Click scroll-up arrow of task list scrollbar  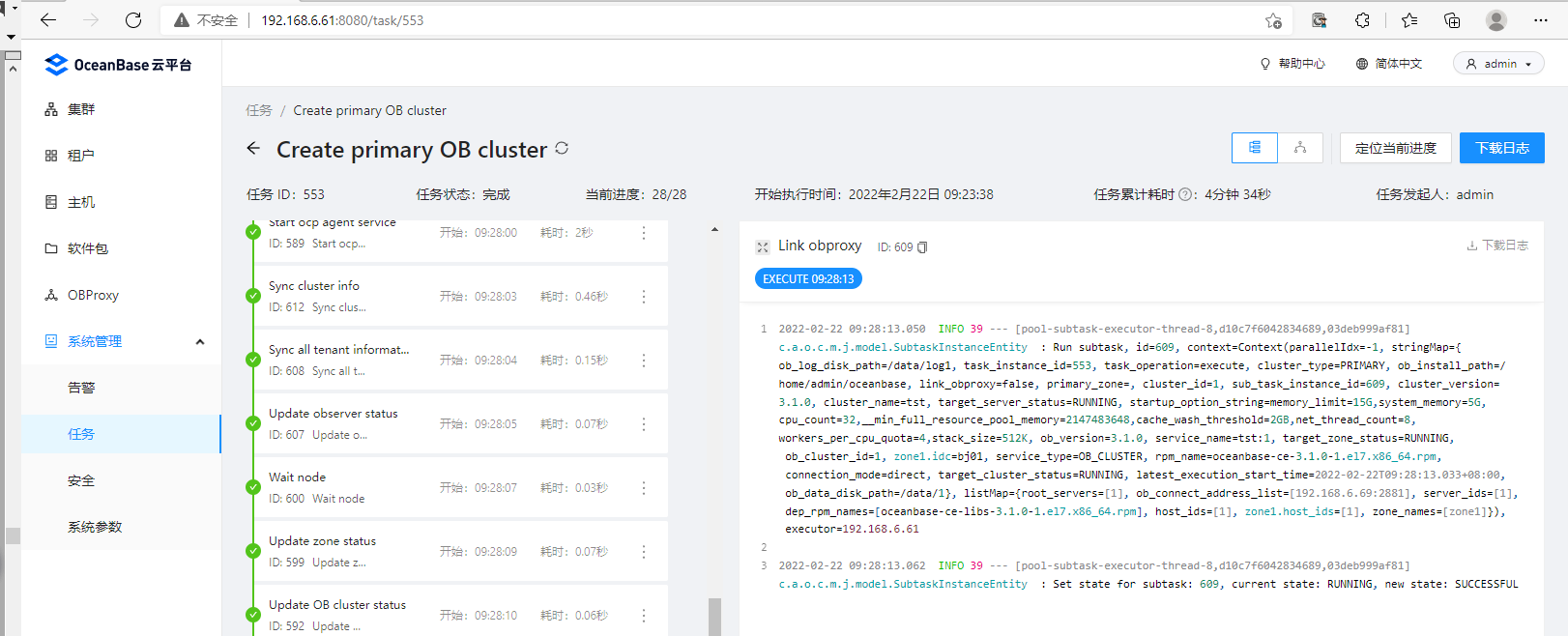[714, 230]
